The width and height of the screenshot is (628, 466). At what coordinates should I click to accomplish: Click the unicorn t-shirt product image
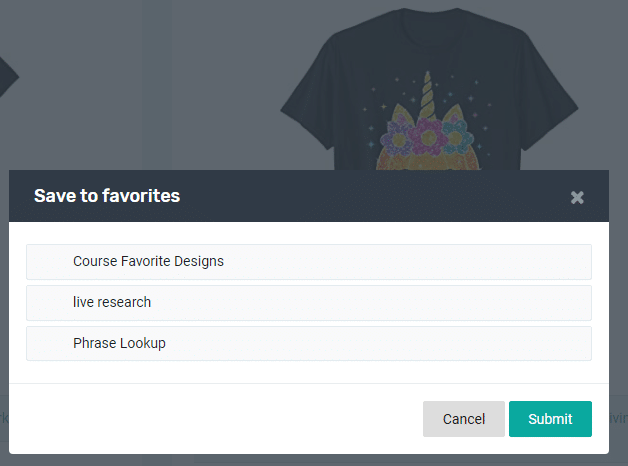point(429,89)
